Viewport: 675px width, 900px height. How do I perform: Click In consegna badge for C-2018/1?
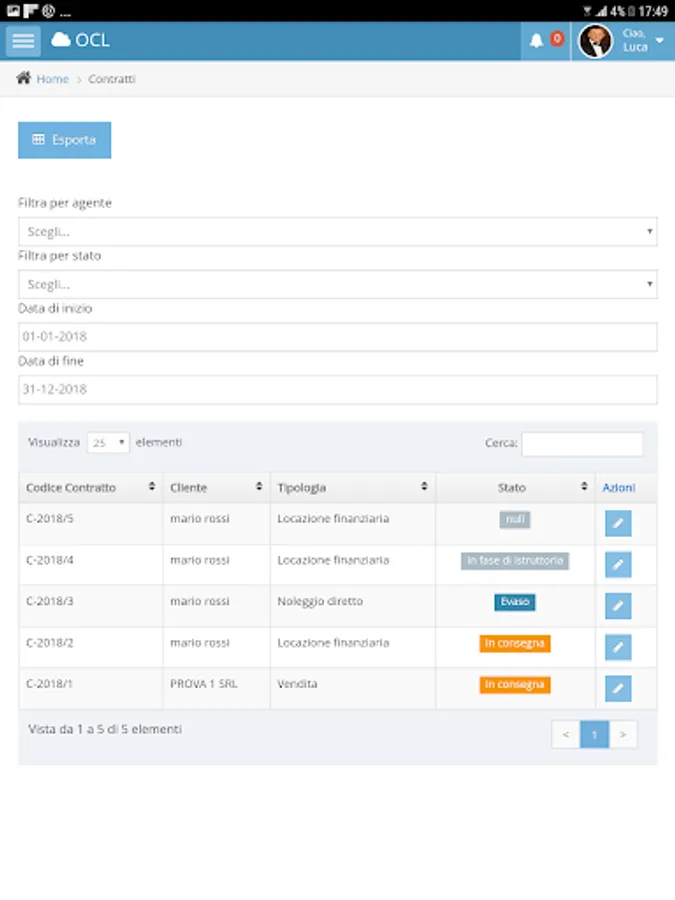click(x=515, y=685)
